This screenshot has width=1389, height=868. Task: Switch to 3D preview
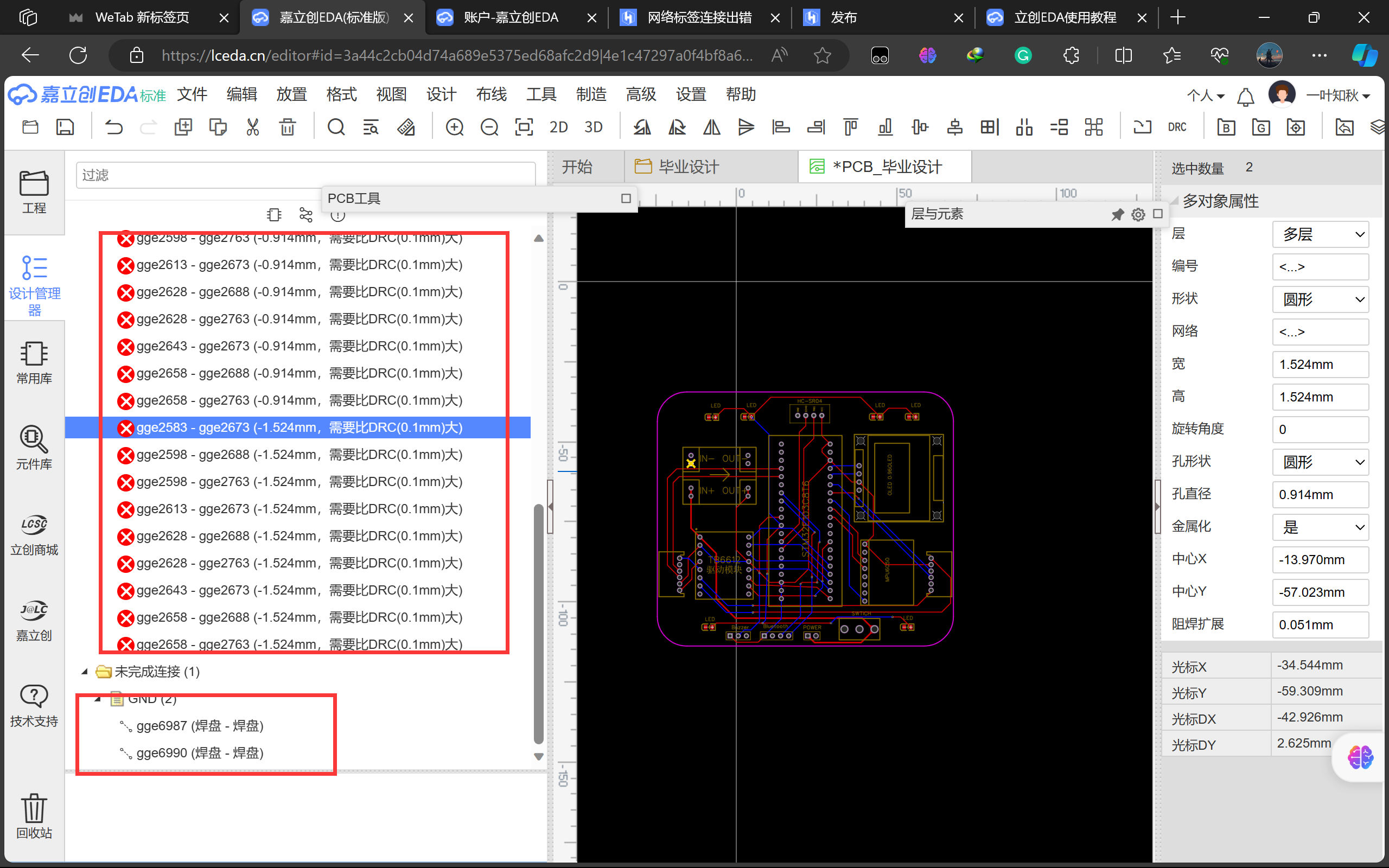(x=593, y=127)
